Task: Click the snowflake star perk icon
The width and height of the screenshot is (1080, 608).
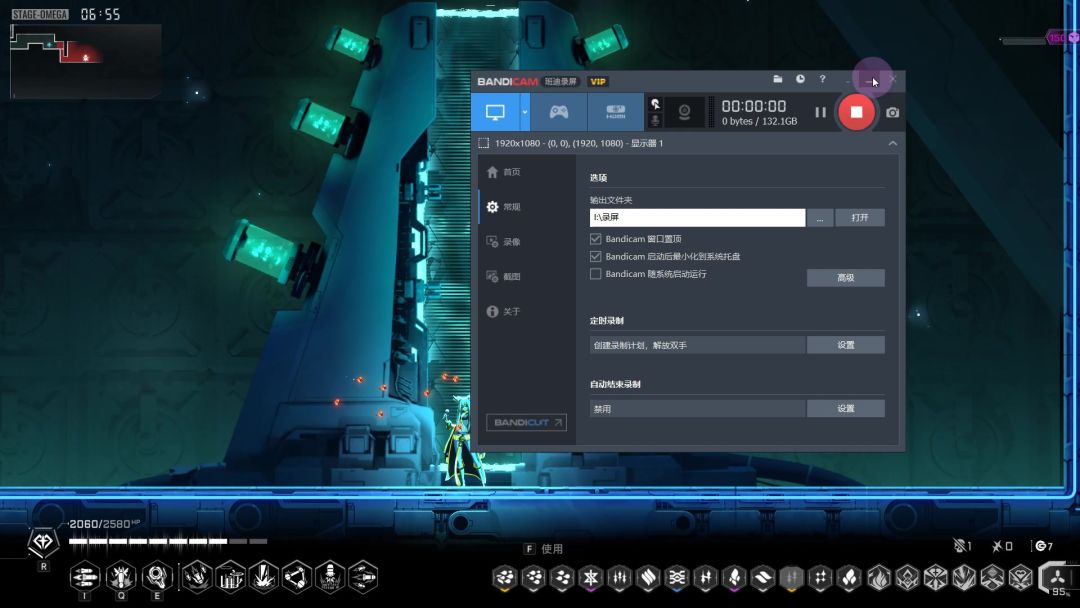Action: [x=590, y=578]
